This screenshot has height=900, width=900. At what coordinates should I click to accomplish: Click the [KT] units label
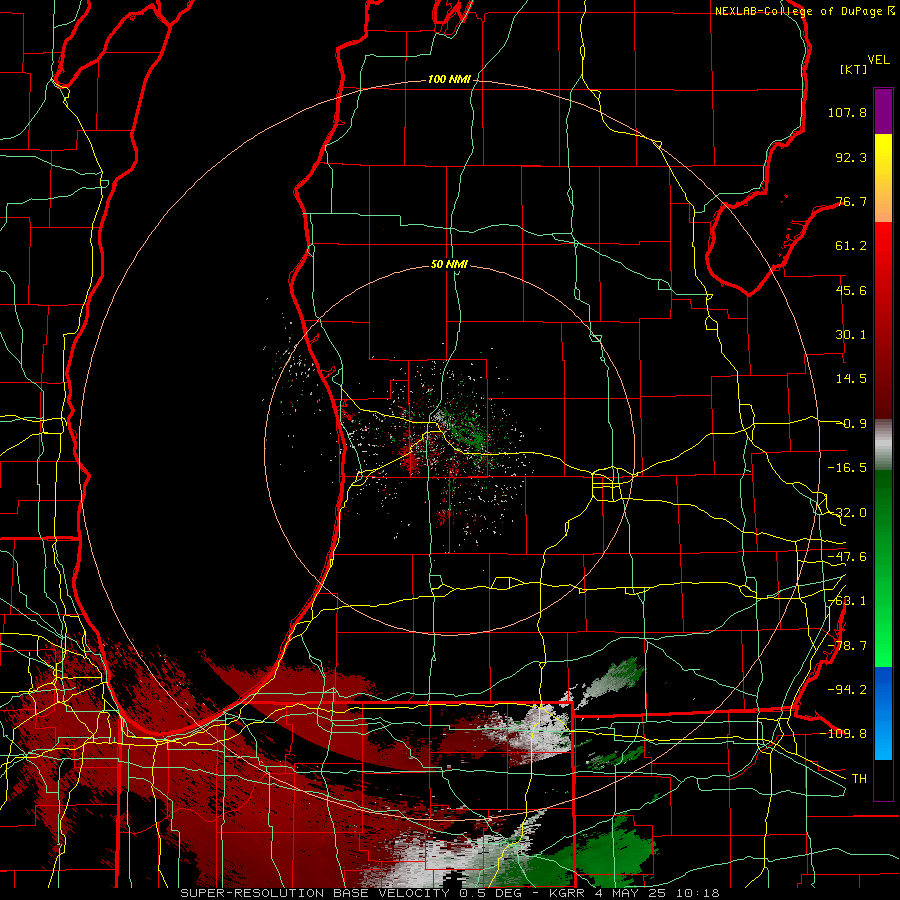[854, 69]
